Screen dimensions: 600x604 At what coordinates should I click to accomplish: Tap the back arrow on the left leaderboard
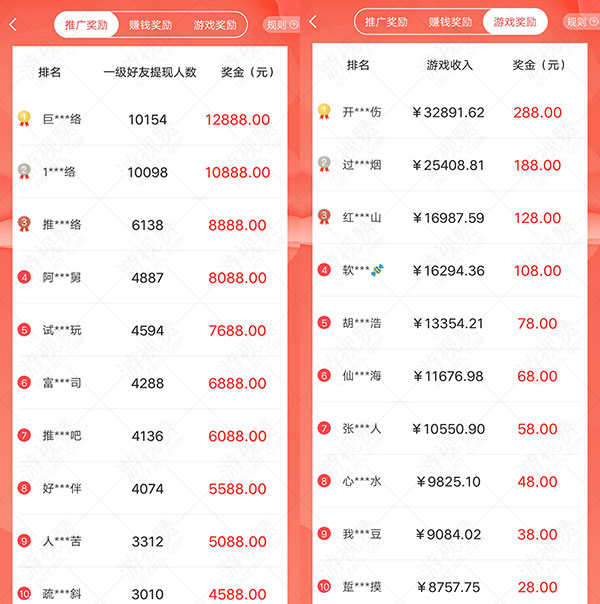tap(13, 25)
